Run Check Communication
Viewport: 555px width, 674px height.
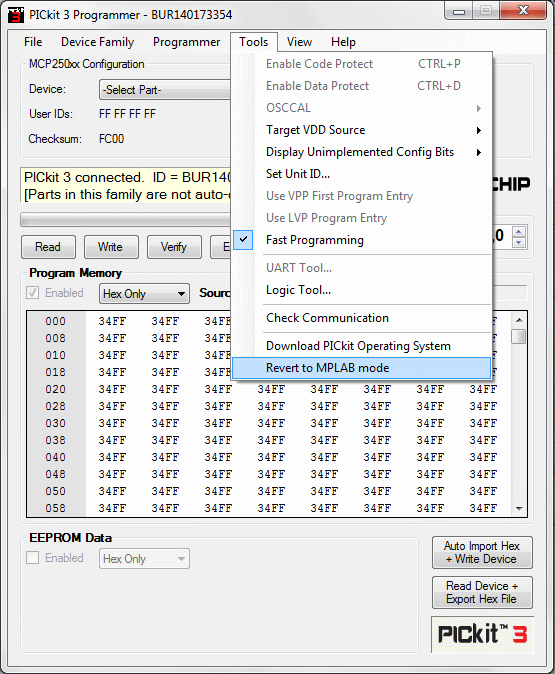pos(362,318)
